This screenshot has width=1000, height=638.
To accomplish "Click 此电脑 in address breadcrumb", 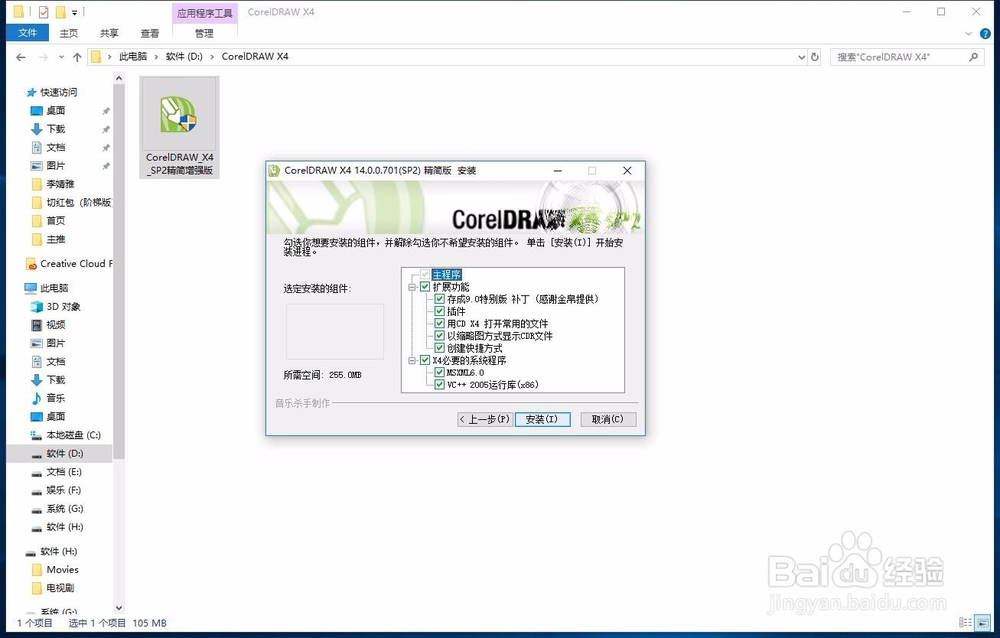I will pos(133,57).
